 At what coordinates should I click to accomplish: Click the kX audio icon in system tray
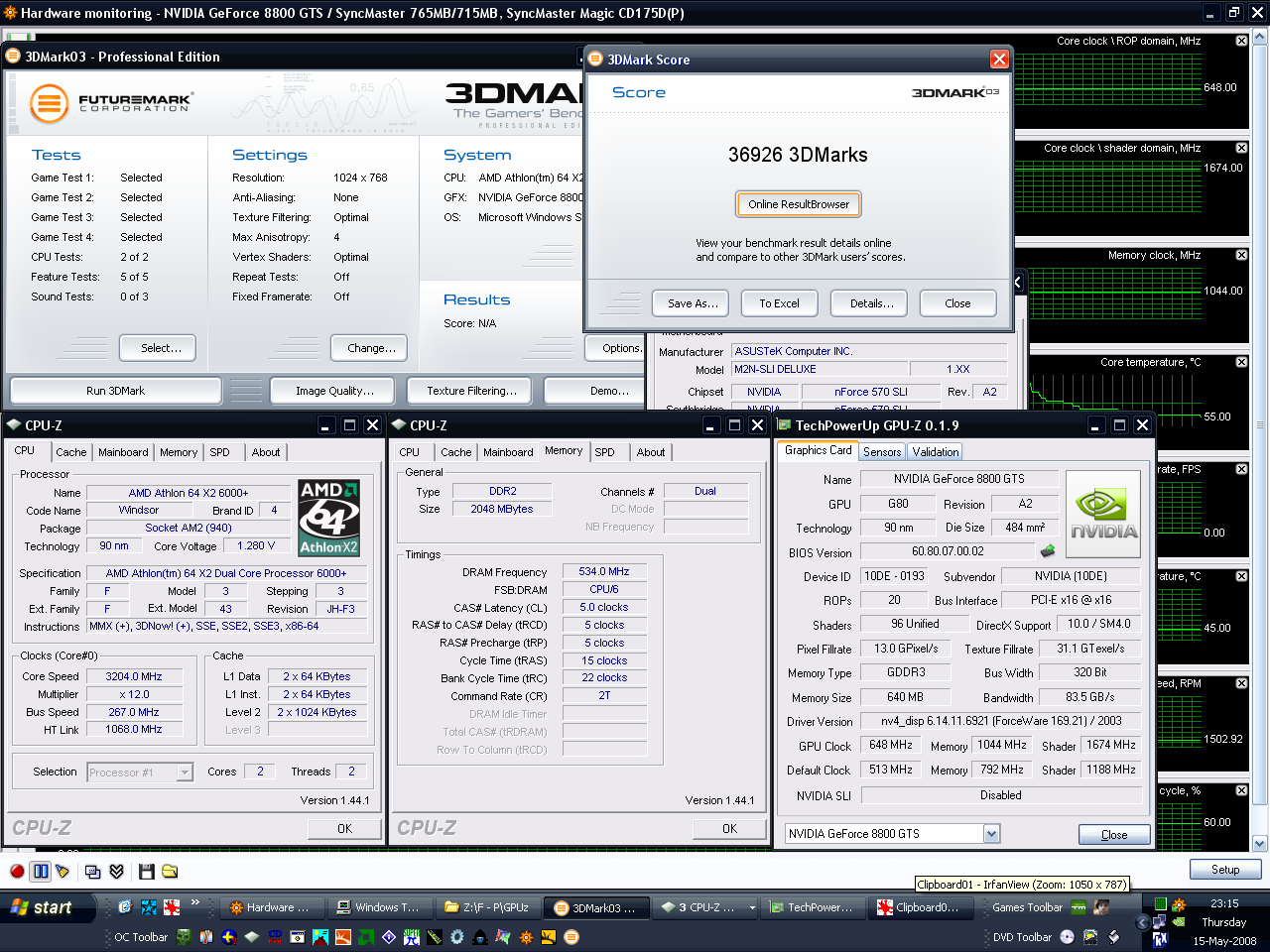[x=1160, y=939]
